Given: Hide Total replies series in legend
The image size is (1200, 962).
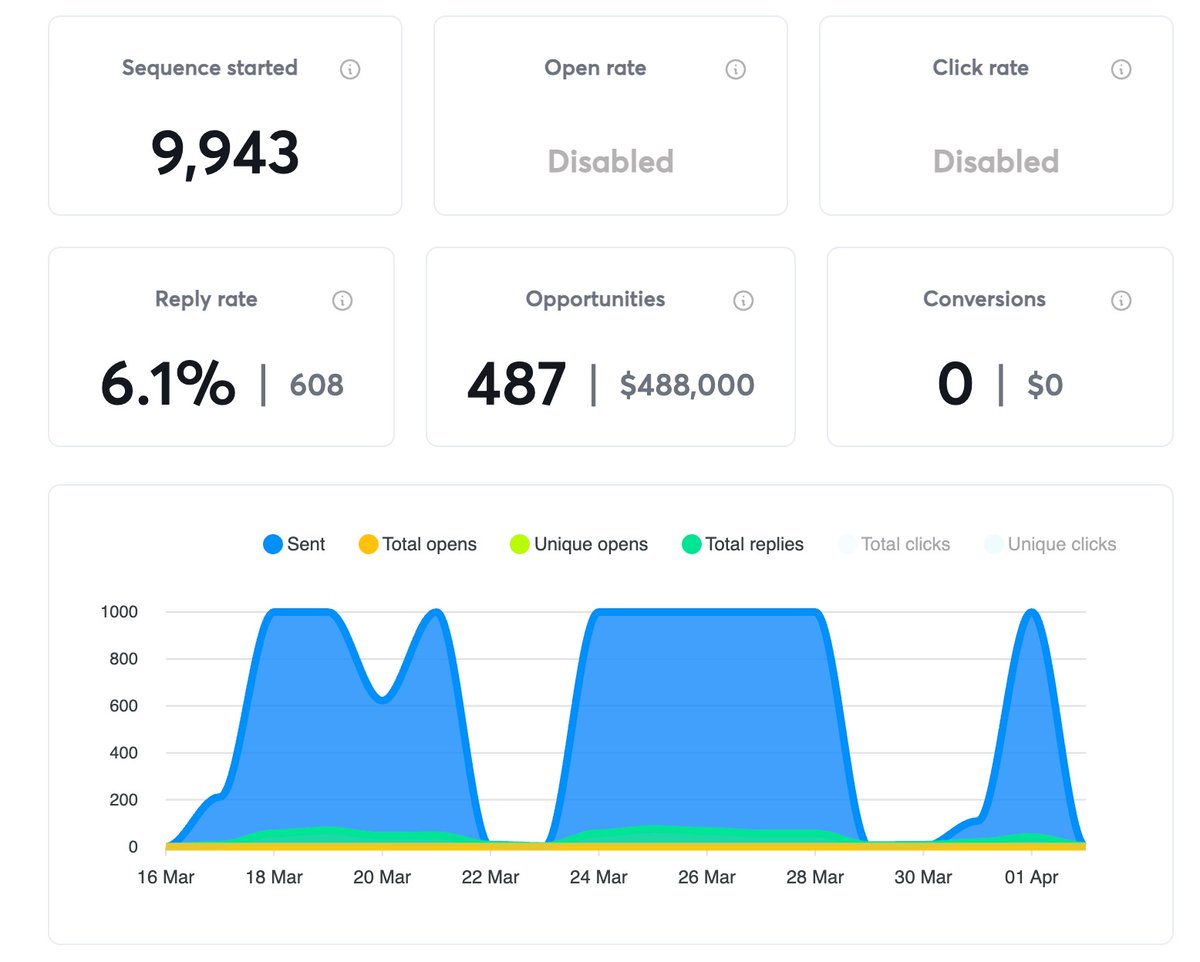Looking at the screenshot, I should click(742, 544).
